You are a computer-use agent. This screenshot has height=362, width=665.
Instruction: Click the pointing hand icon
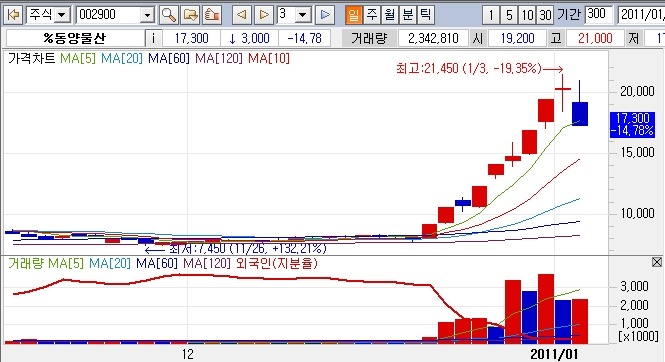coord(212,15)
